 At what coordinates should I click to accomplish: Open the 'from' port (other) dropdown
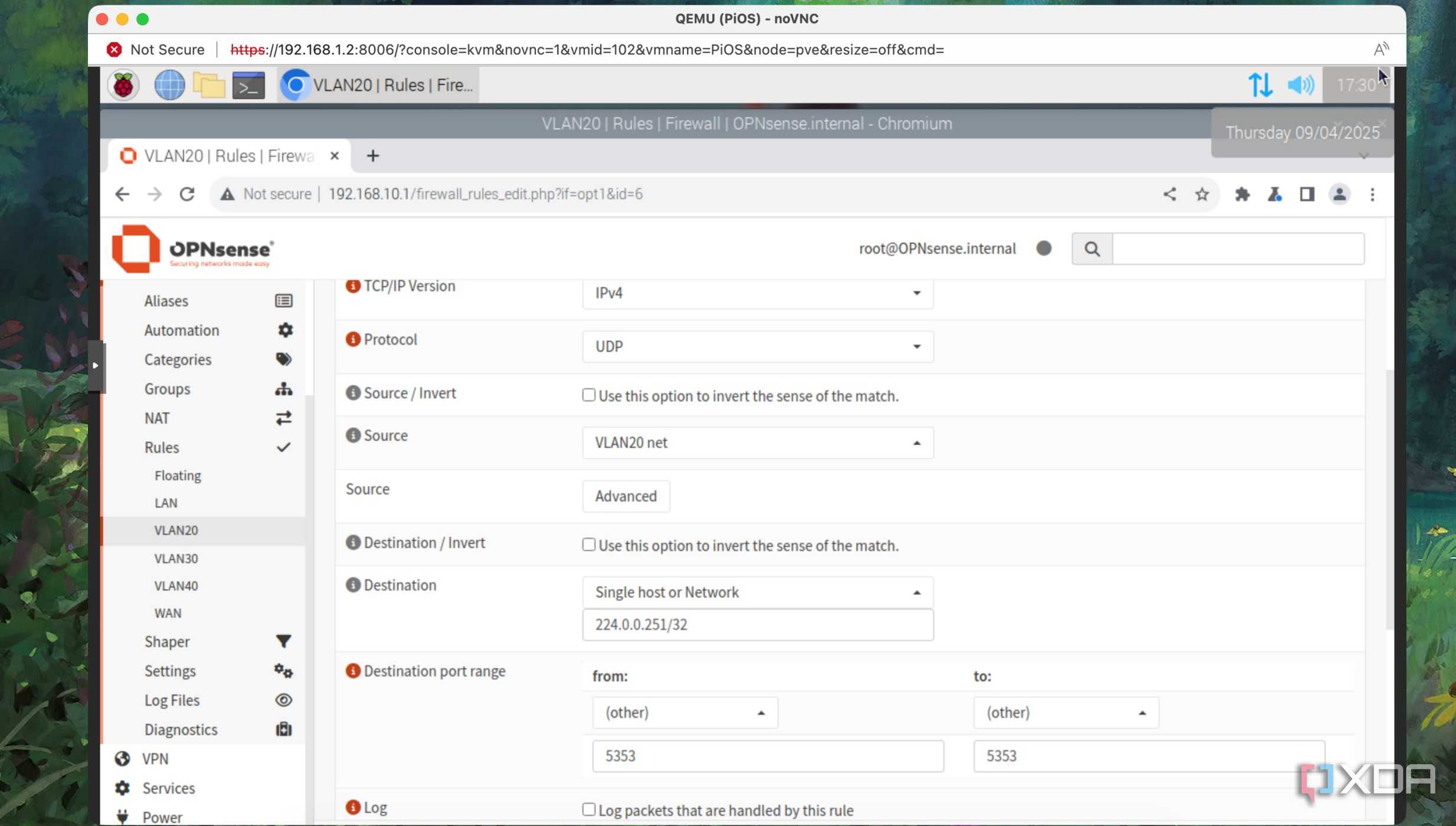[x=685, y=712]
